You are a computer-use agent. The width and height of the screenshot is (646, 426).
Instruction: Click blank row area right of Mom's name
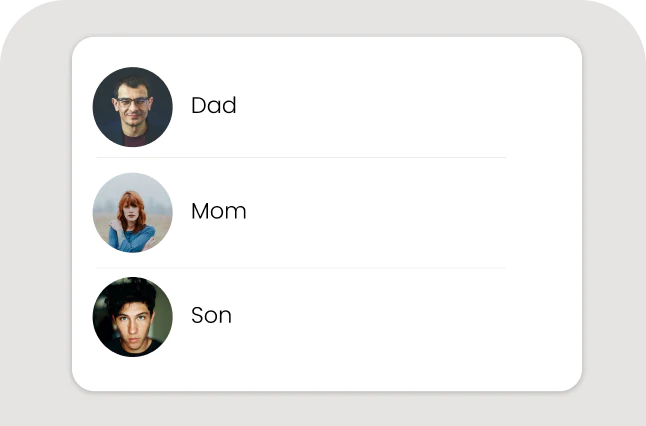(x=400, y=212)
